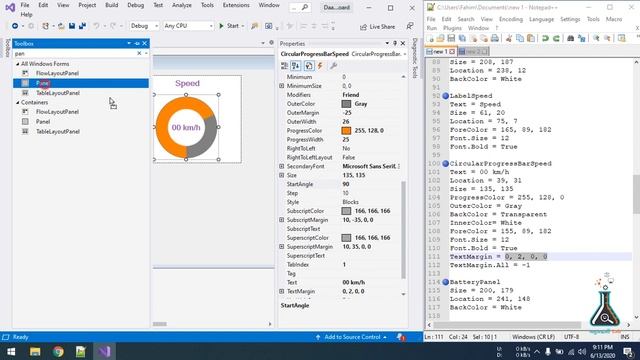Open Visual Studio Analyze menu

tap(182, 5)
